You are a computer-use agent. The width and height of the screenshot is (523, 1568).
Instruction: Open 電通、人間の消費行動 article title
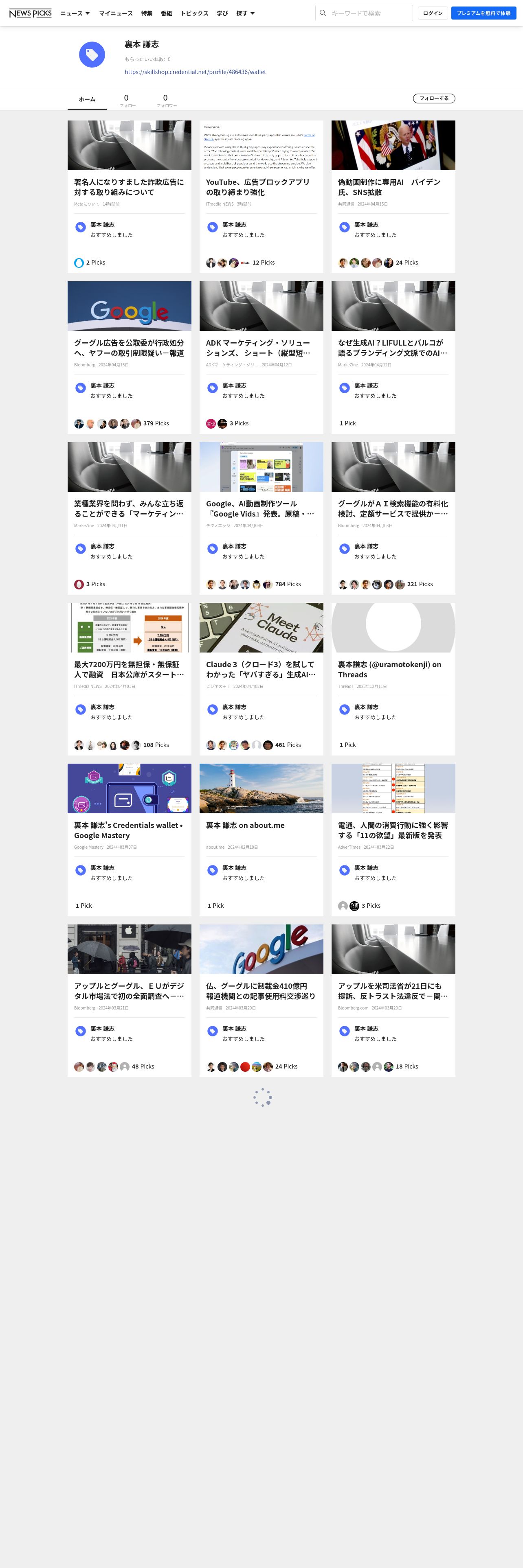pos(393,830)
